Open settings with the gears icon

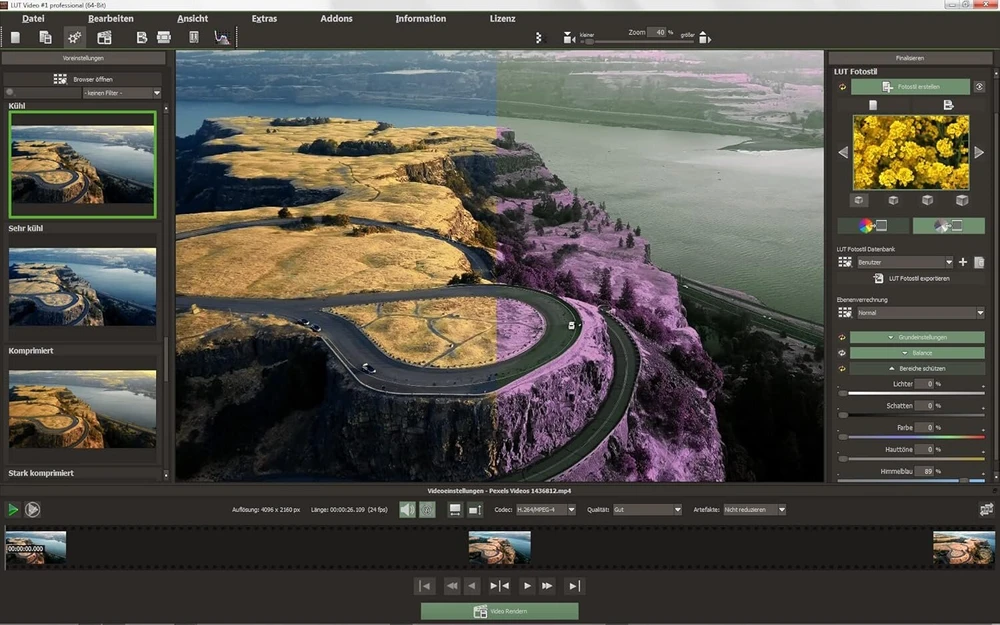click(75, 38)
